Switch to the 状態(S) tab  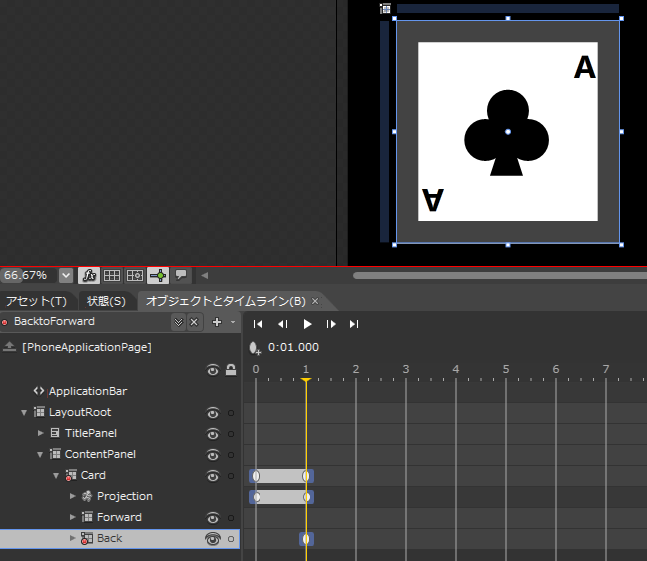coord(106,301)
